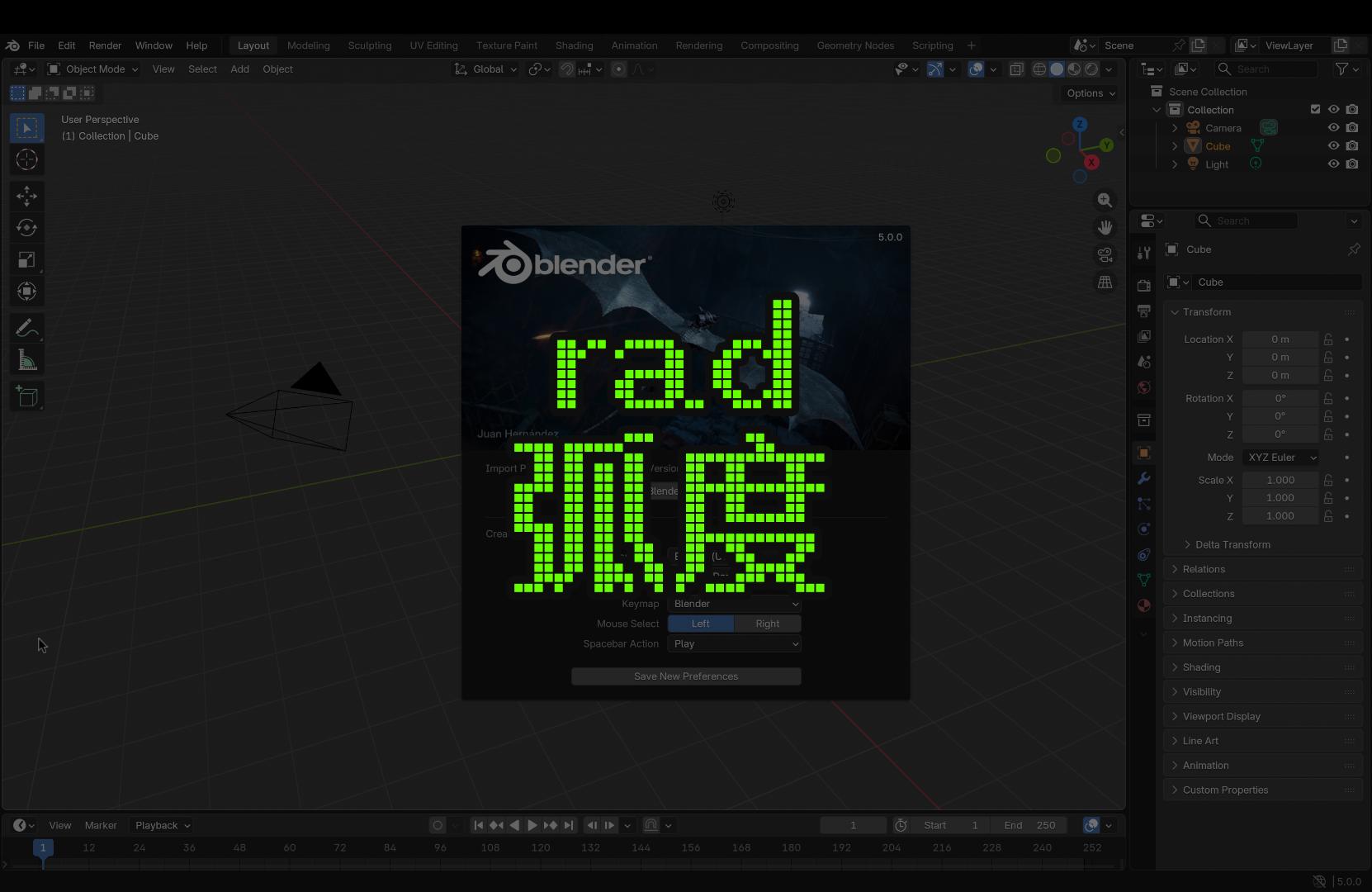Lock the Location X value
This screenshot has height=892, width=1372.
(x=1328, y=339)
